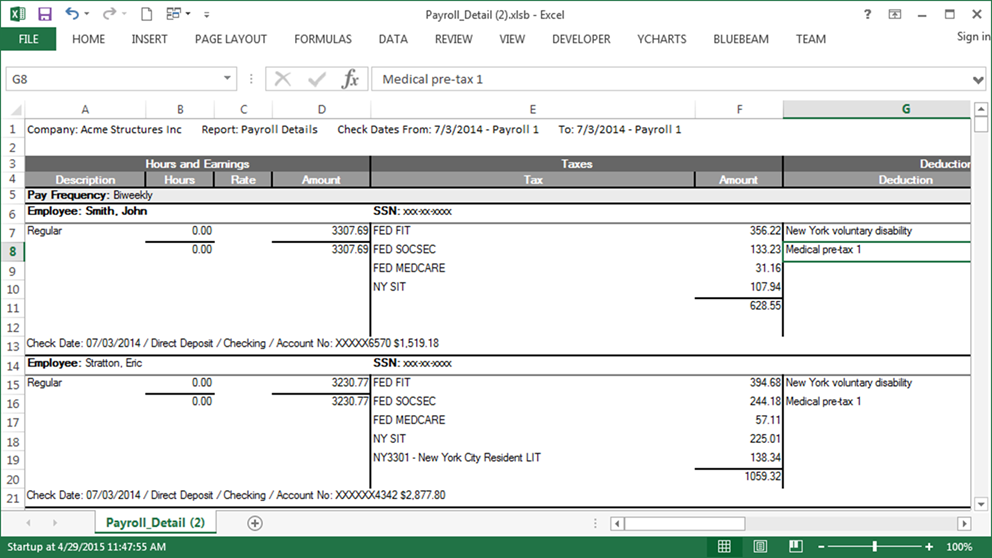Click the horizontal scrollbar thumb
This screenshot has width=992, height=558.
point(685,523)
